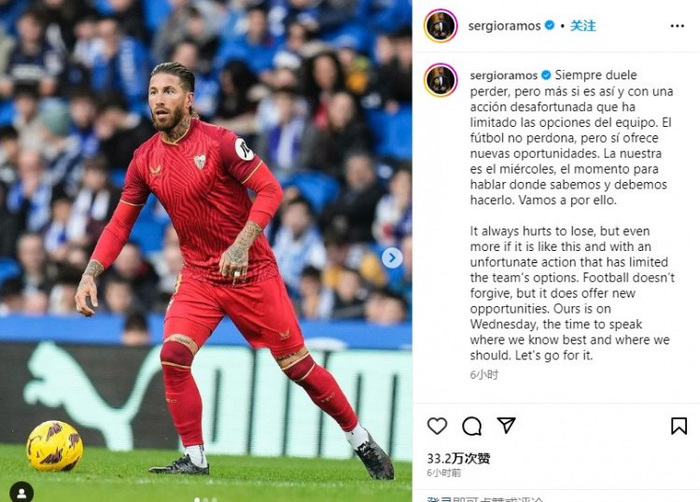Screen dimensions: 700x502
Task: Open sergioramos avatar beside the caption
Action: 441,80
